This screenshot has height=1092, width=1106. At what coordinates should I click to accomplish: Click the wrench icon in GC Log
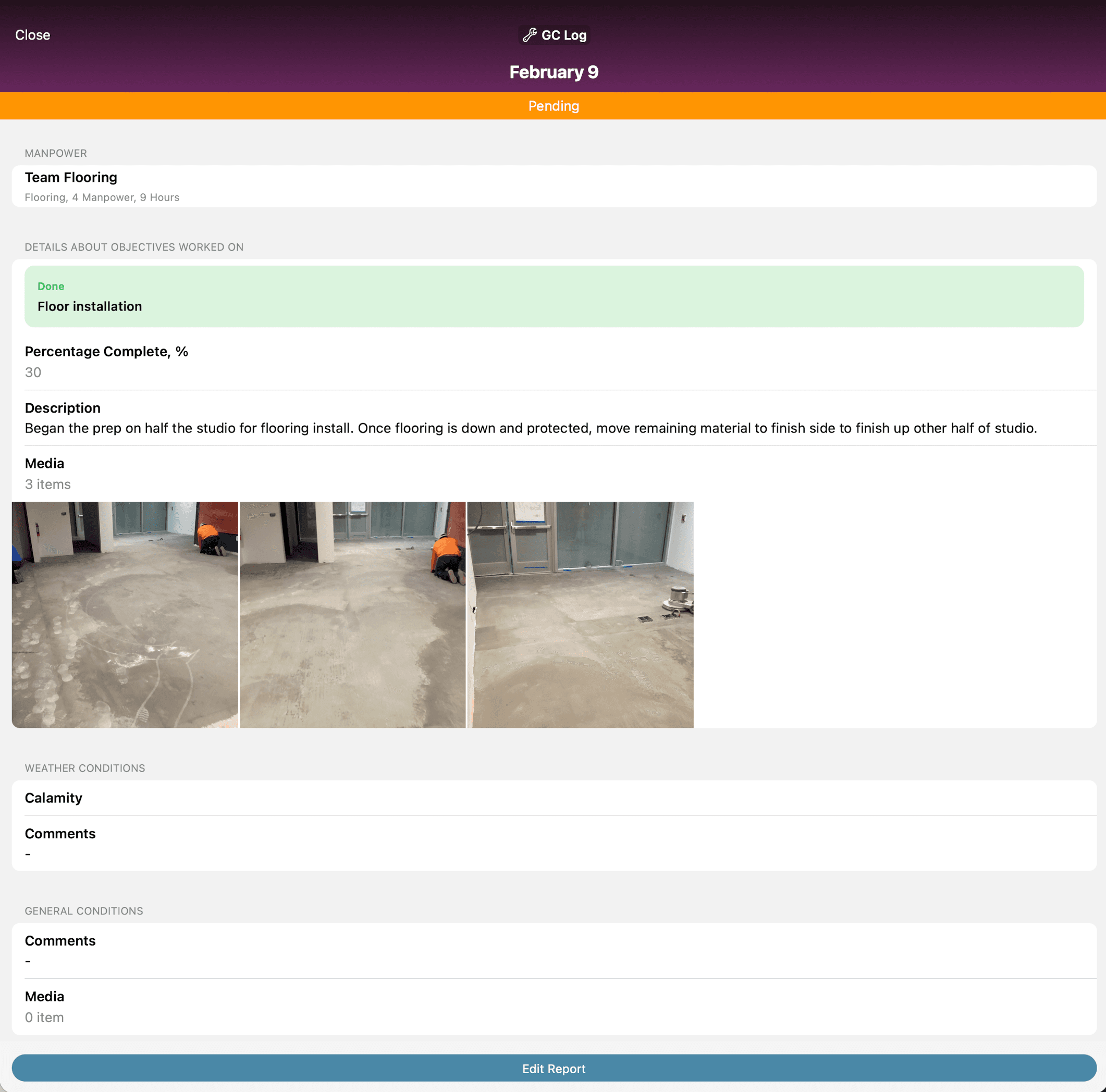tap(530, 34)
